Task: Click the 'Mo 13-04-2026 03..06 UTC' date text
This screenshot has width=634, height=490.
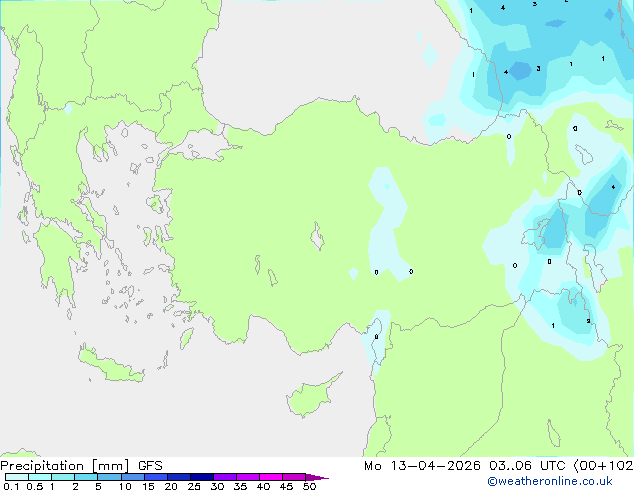Action: click(466, 466)
